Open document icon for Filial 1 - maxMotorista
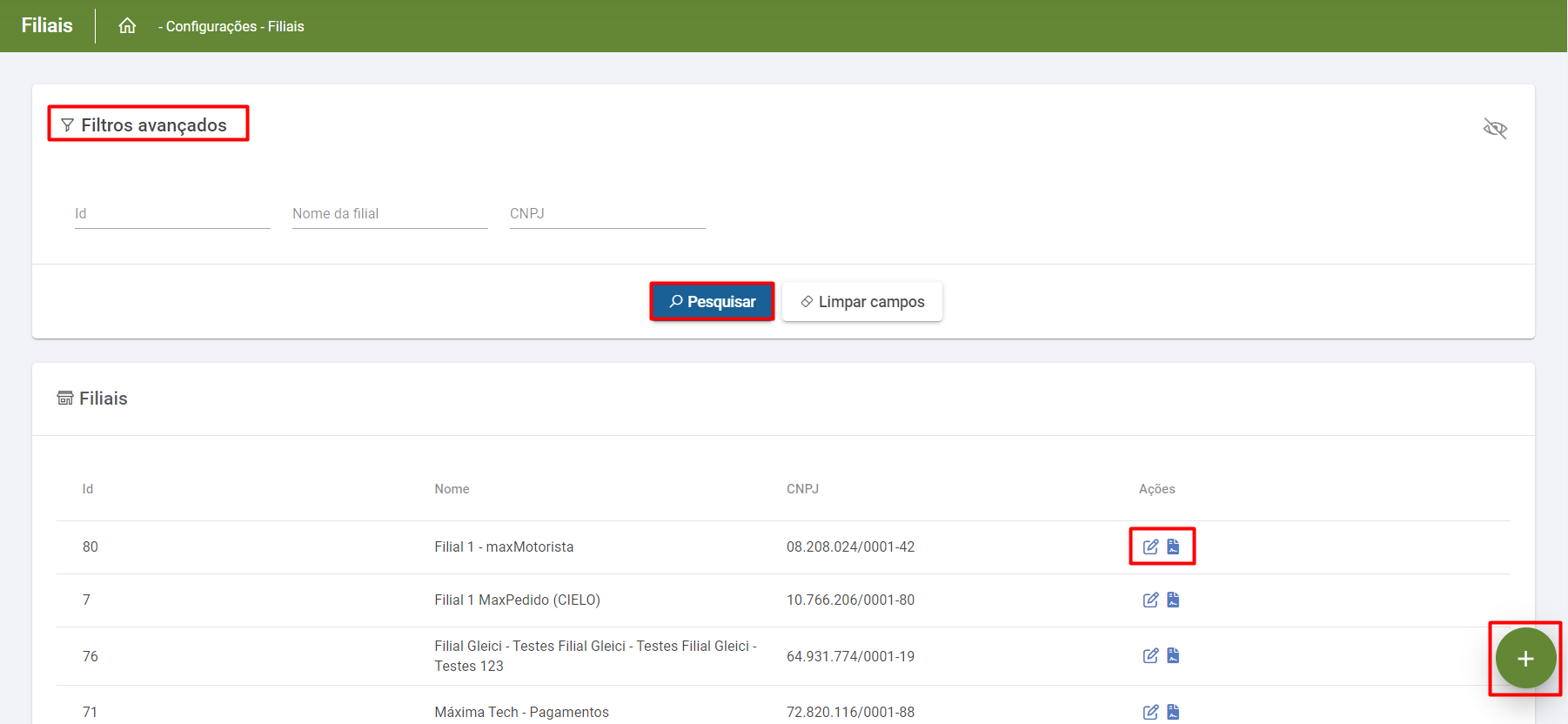This screenshot has width=1568, height=724. pyautogui.click(x=1173, y=546)
